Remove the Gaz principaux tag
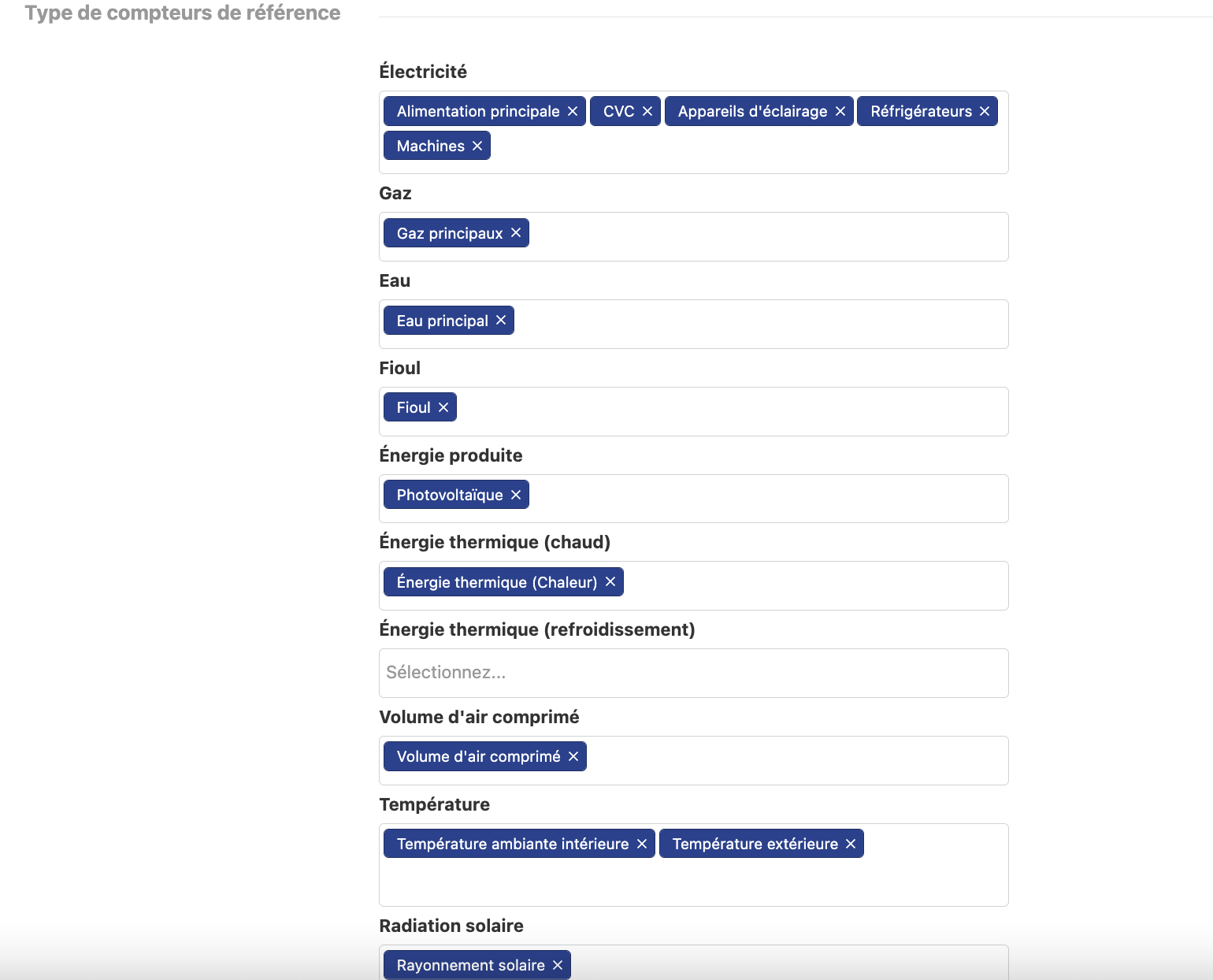The width and height of the screenshot is (1213, 980). 516,232
